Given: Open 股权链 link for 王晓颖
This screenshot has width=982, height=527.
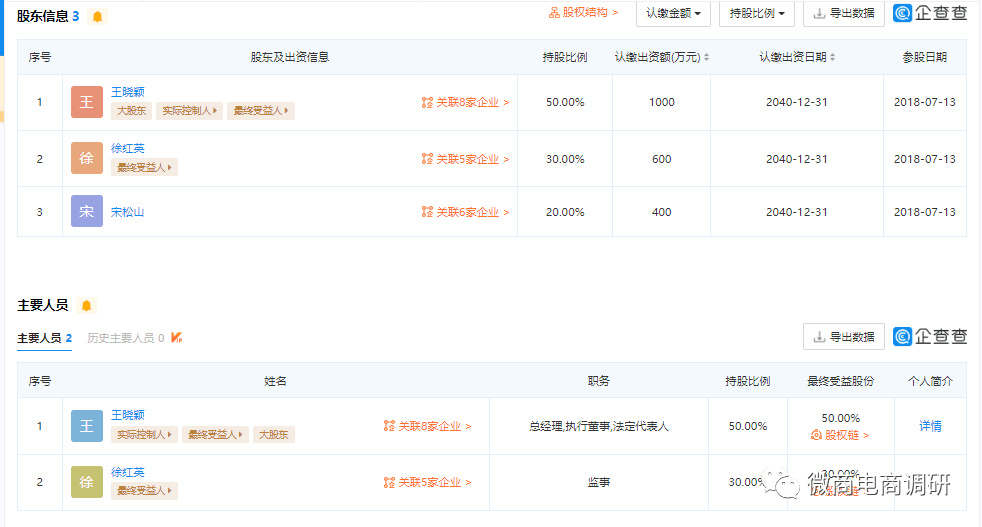Looking at the screenshot, I should pyautogui.click(x=840, y=436).
